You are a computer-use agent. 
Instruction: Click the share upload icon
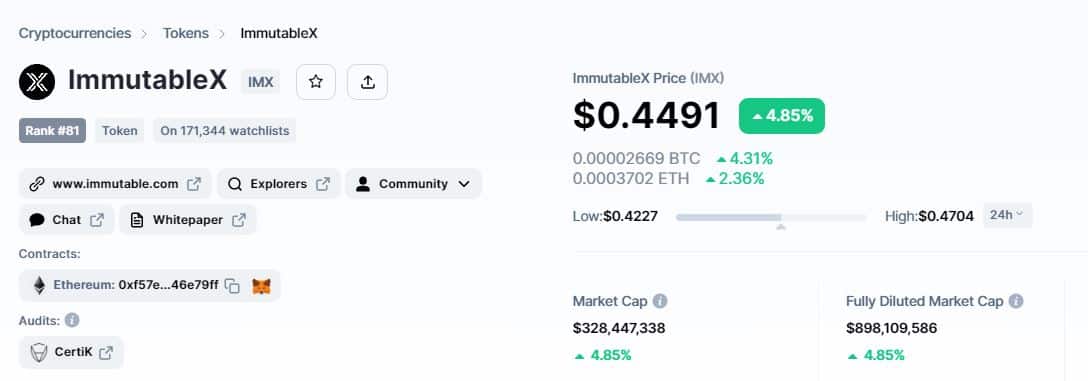click(x=368, y=82)
